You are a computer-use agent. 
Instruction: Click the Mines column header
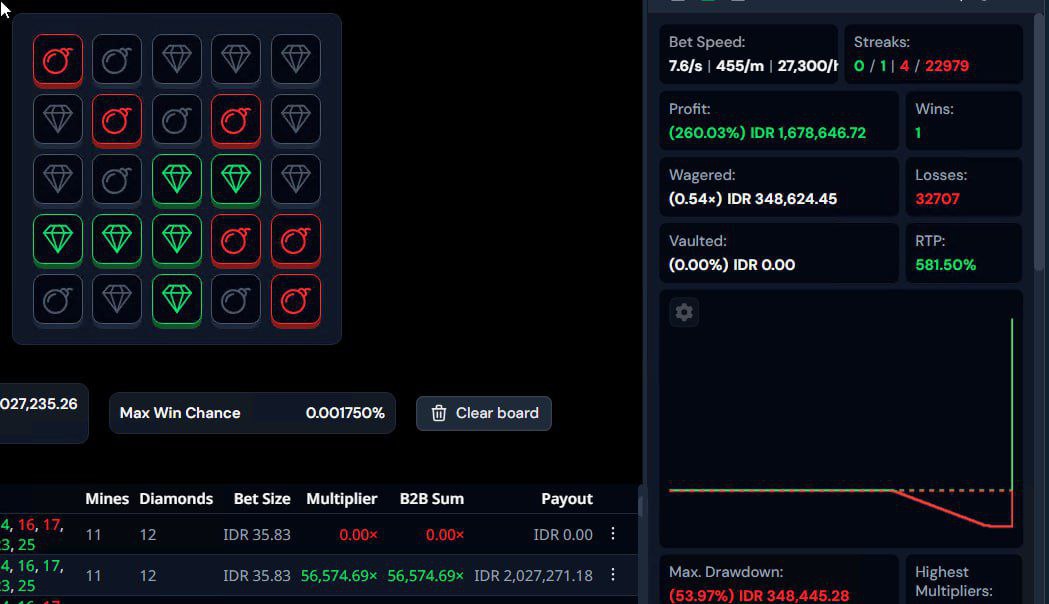click(x=107, y=499)
